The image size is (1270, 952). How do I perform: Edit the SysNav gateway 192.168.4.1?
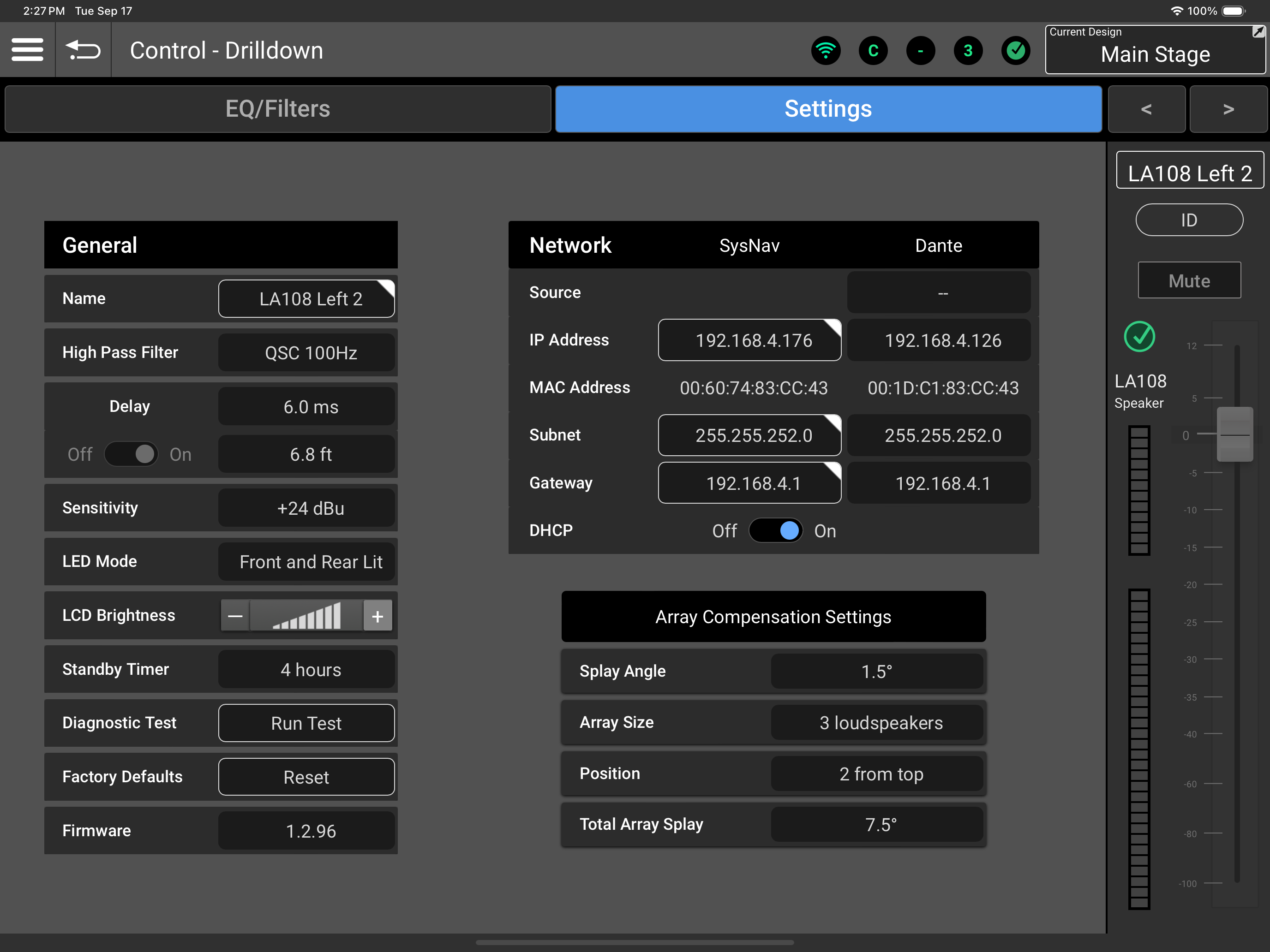[x=749, y=483]
